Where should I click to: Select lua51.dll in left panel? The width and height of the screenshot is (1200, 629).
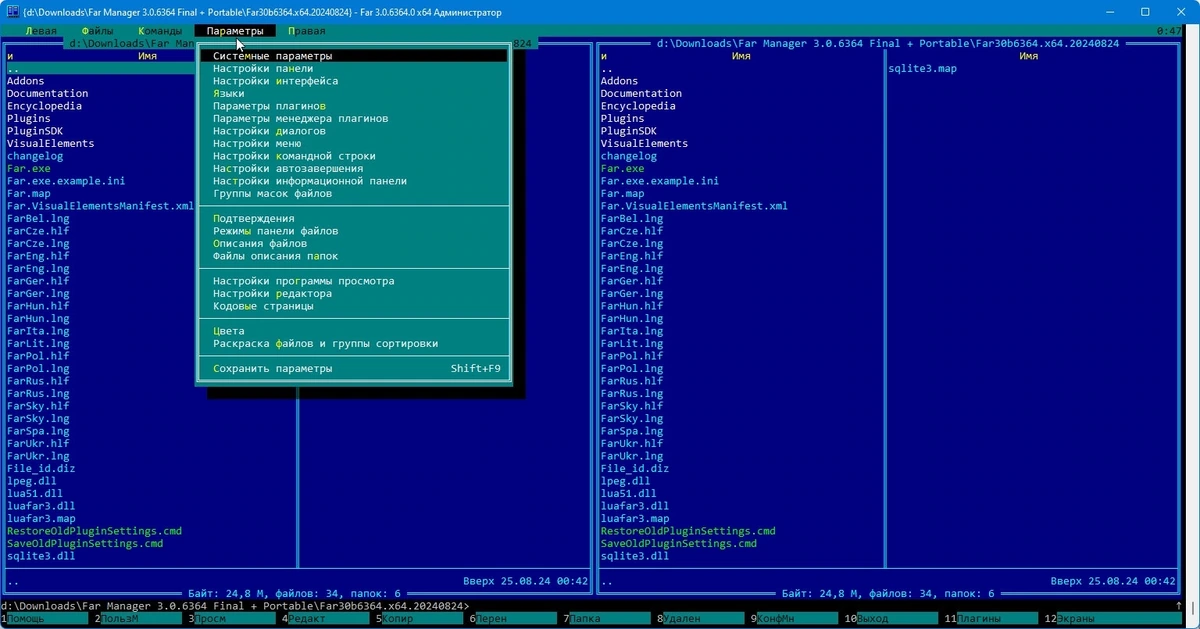(35, 493)
